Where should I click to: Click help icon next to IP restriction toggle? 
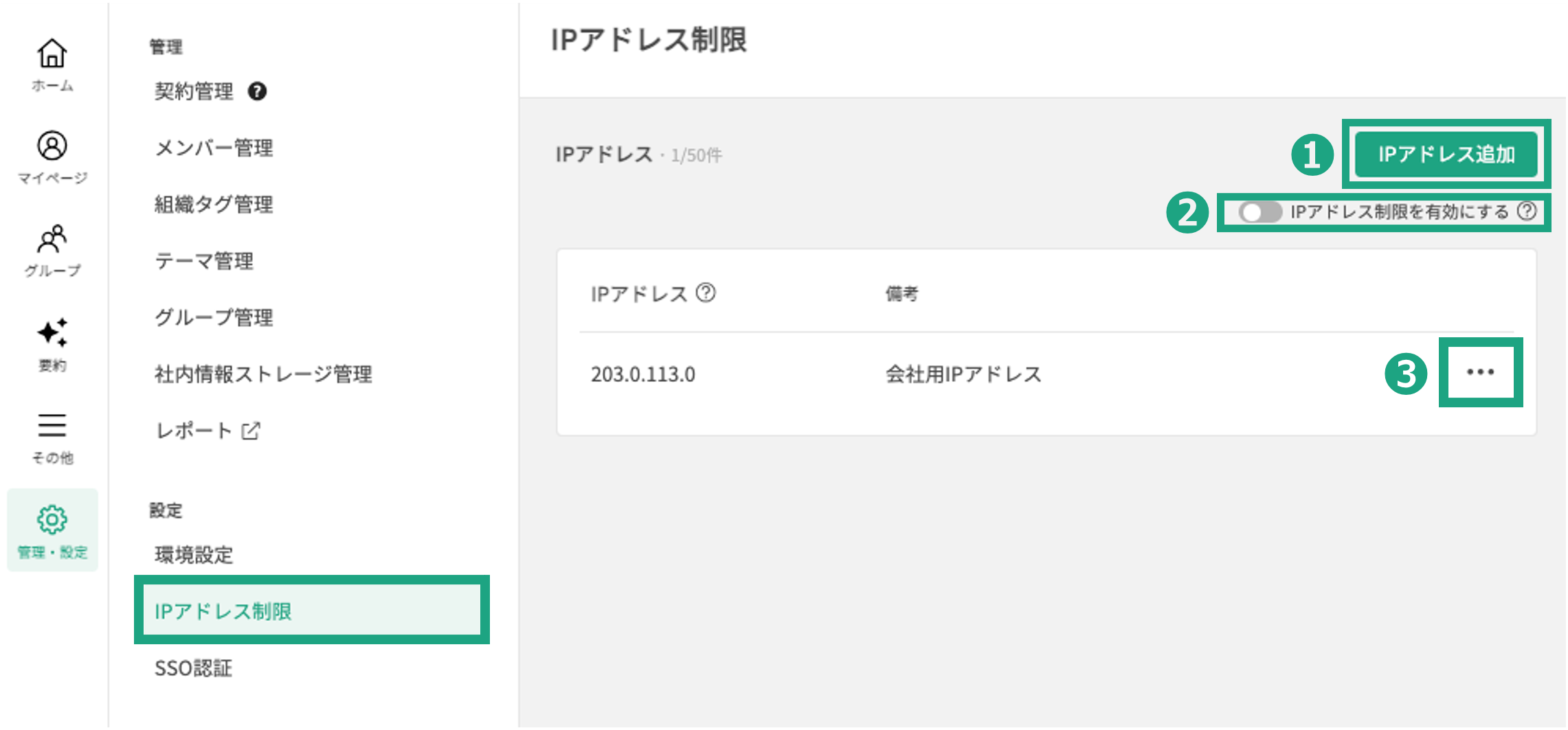click(1527, 212)
